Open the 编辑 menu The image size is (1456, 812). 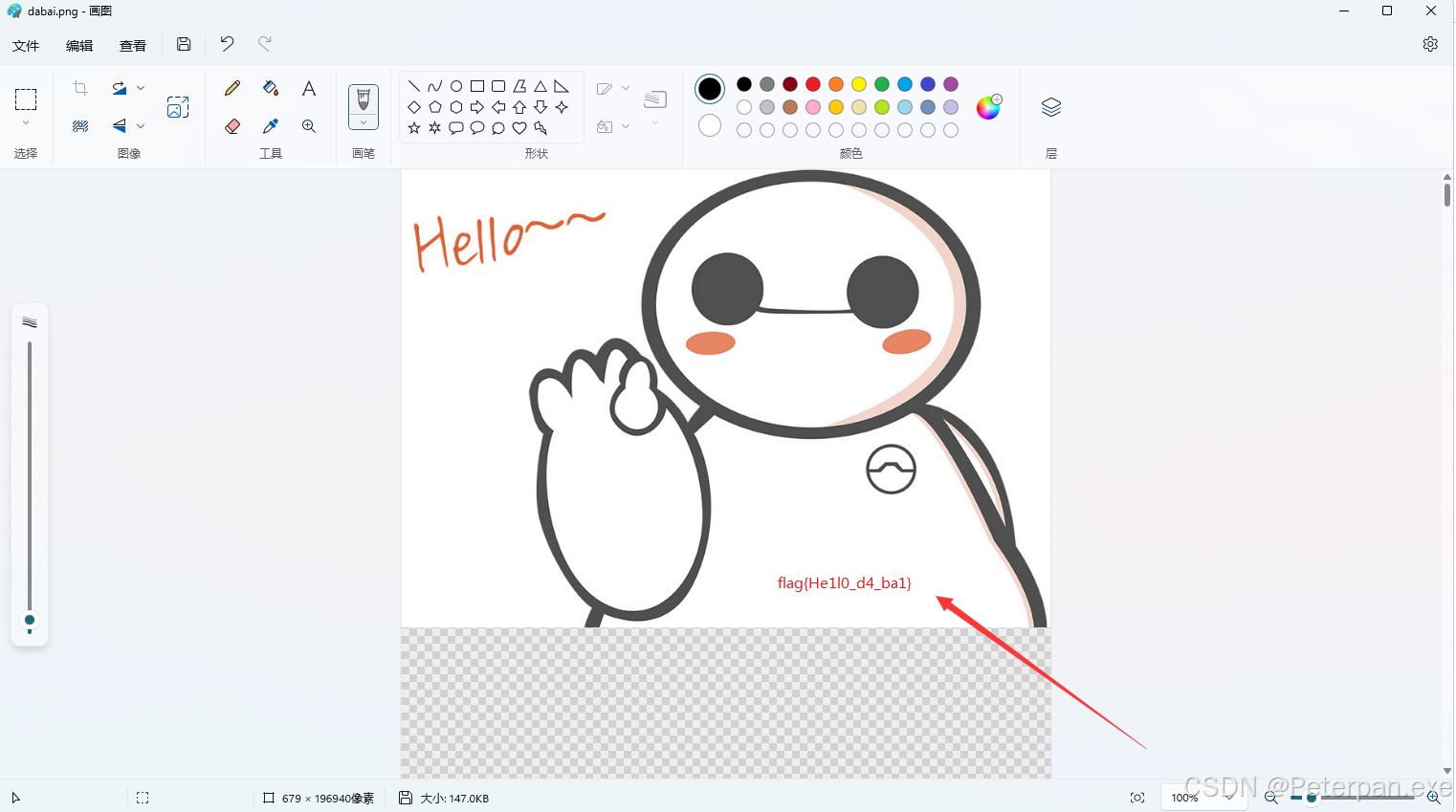click(79, 45)
